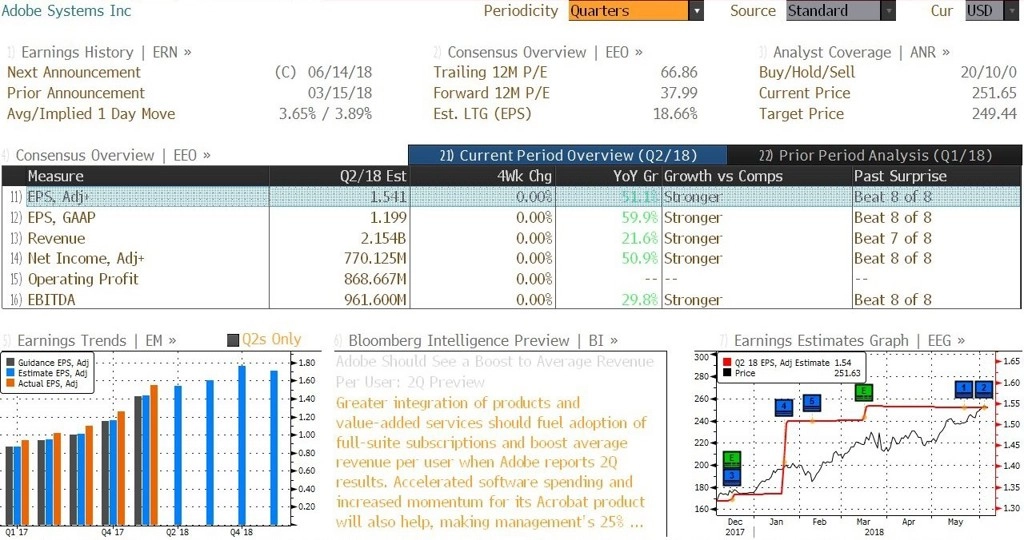
Task: Click the 1.541 EPS estimate value
Action: (388, 197)
